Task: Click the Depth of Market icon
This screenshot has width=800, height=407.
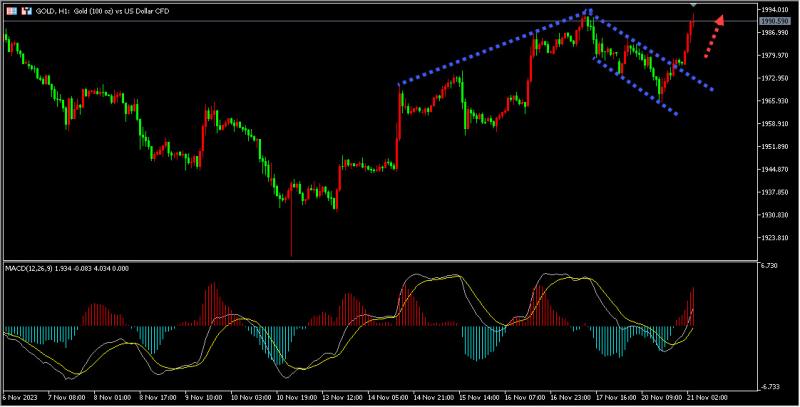Action: coord(27,11)
